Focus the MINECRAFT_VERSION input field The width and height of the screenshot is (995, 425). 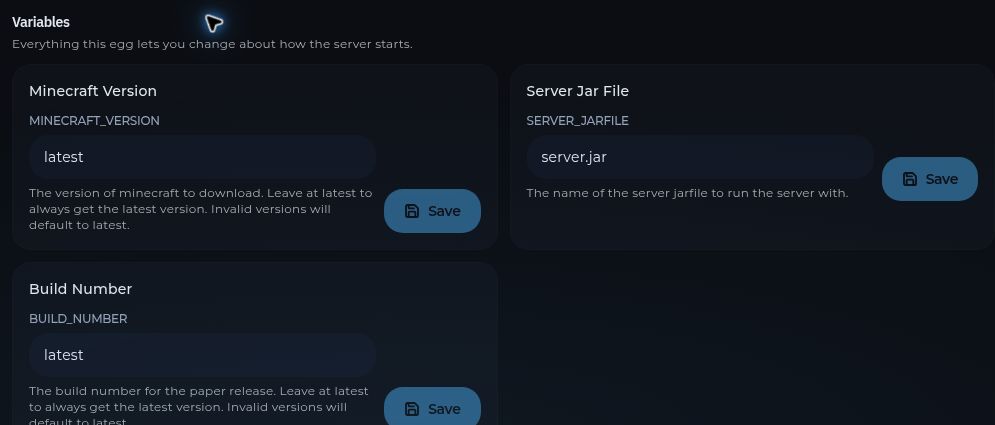(202, 157)
